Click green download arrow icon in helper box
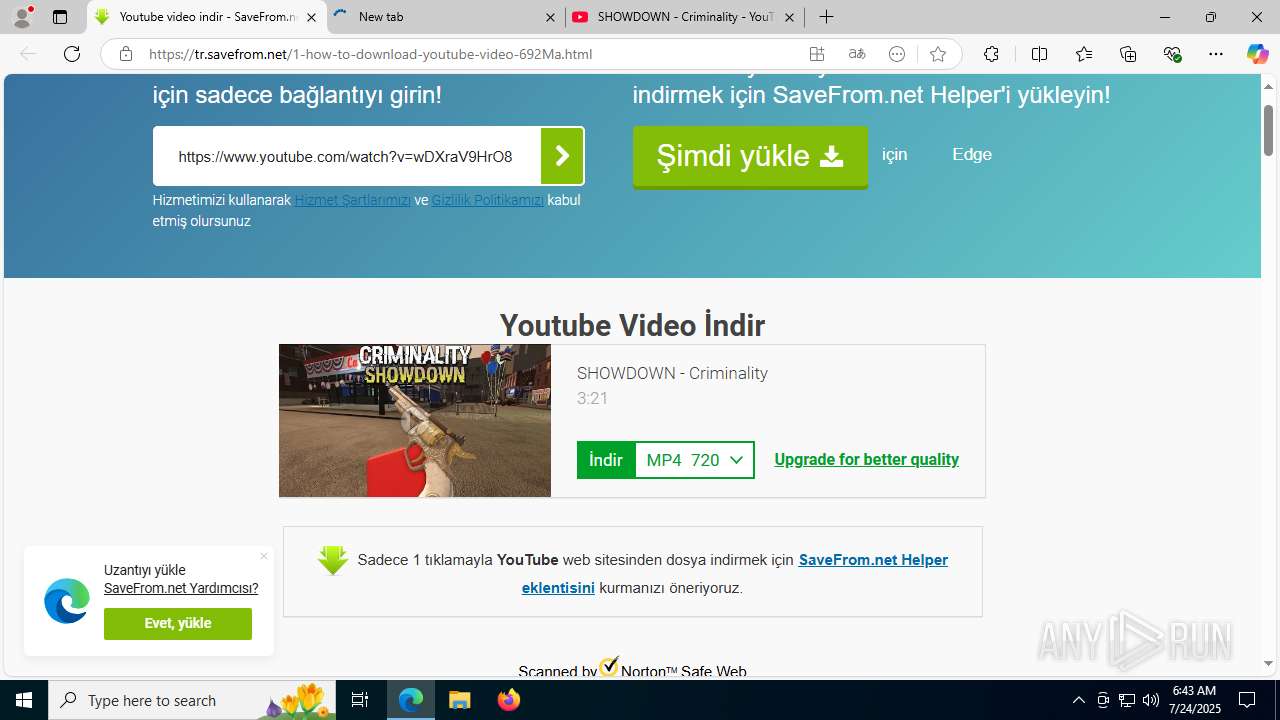Screen dimensions: 1280x720 point(333,560)
